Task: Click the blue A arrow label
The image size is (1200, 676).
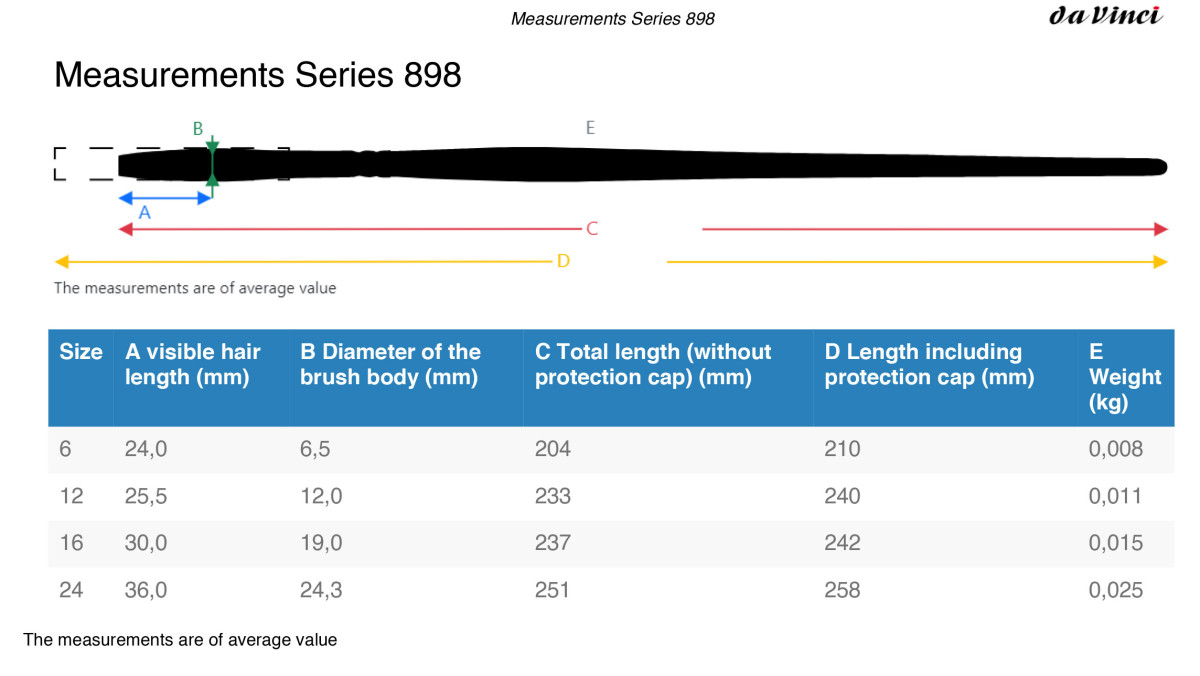Action: (x=144, y=212)
